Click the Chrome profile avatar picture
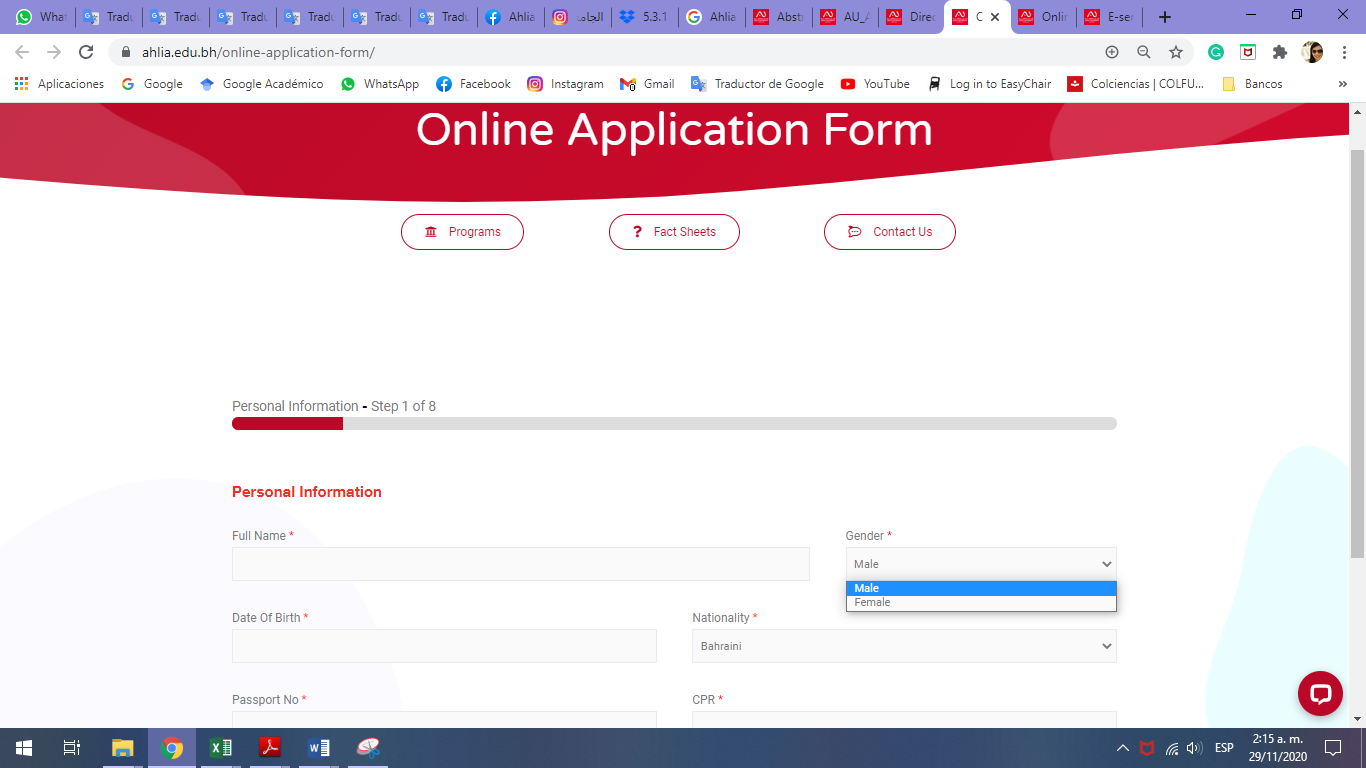This screenshot has height=768, width=1366. pos(1313,50)
